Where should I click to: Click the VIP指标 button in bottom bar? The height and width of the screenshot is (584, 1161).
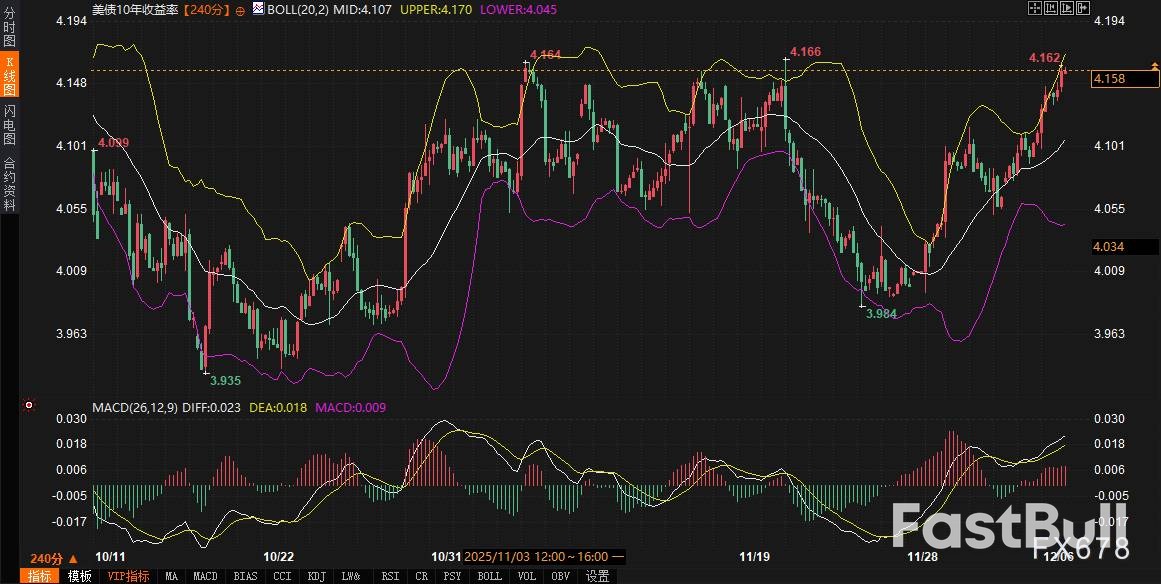click(128, 576)
